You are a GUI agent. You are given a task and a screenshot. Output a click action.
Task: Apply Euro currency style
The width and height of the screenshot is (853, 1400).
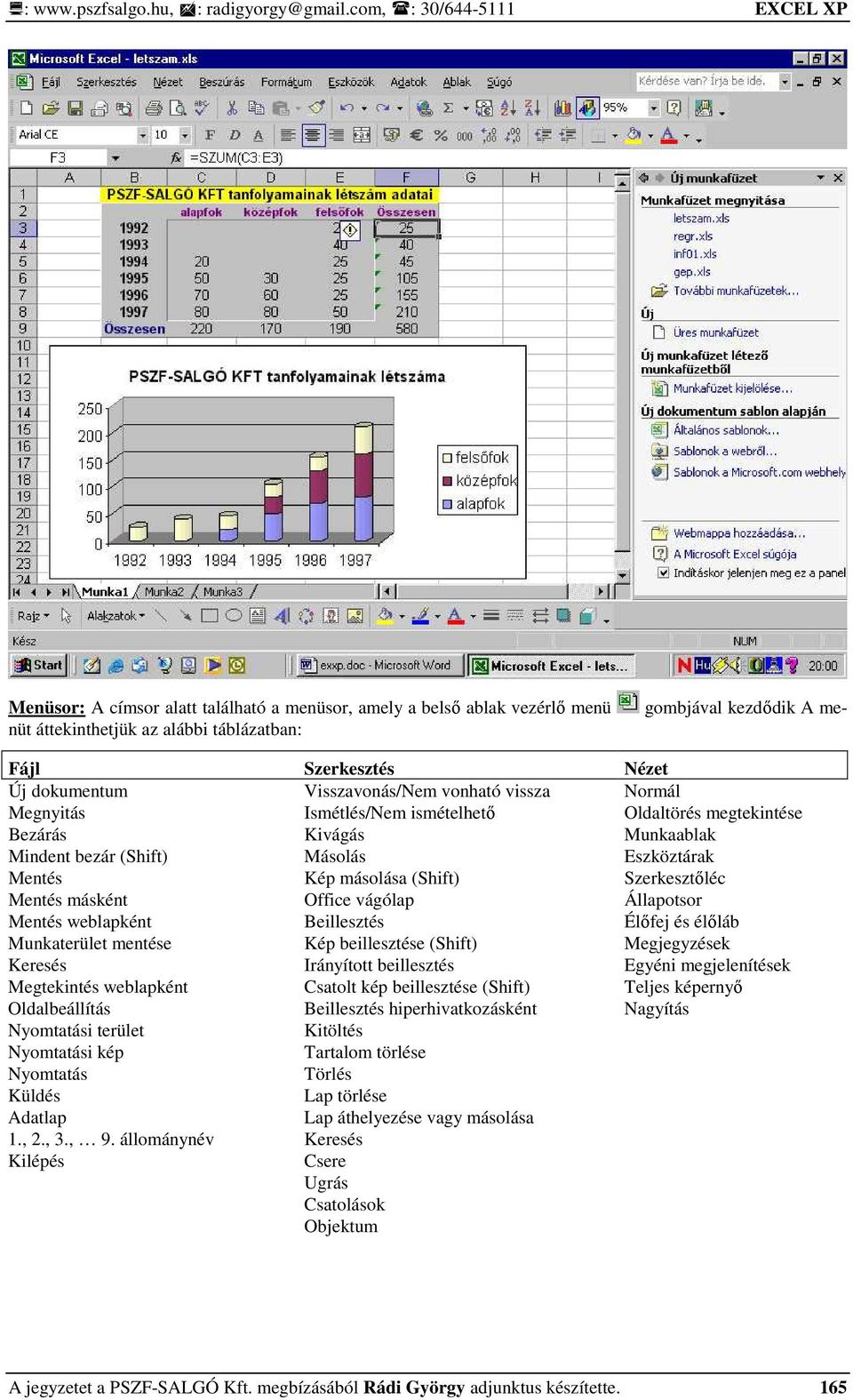point(416,135)
